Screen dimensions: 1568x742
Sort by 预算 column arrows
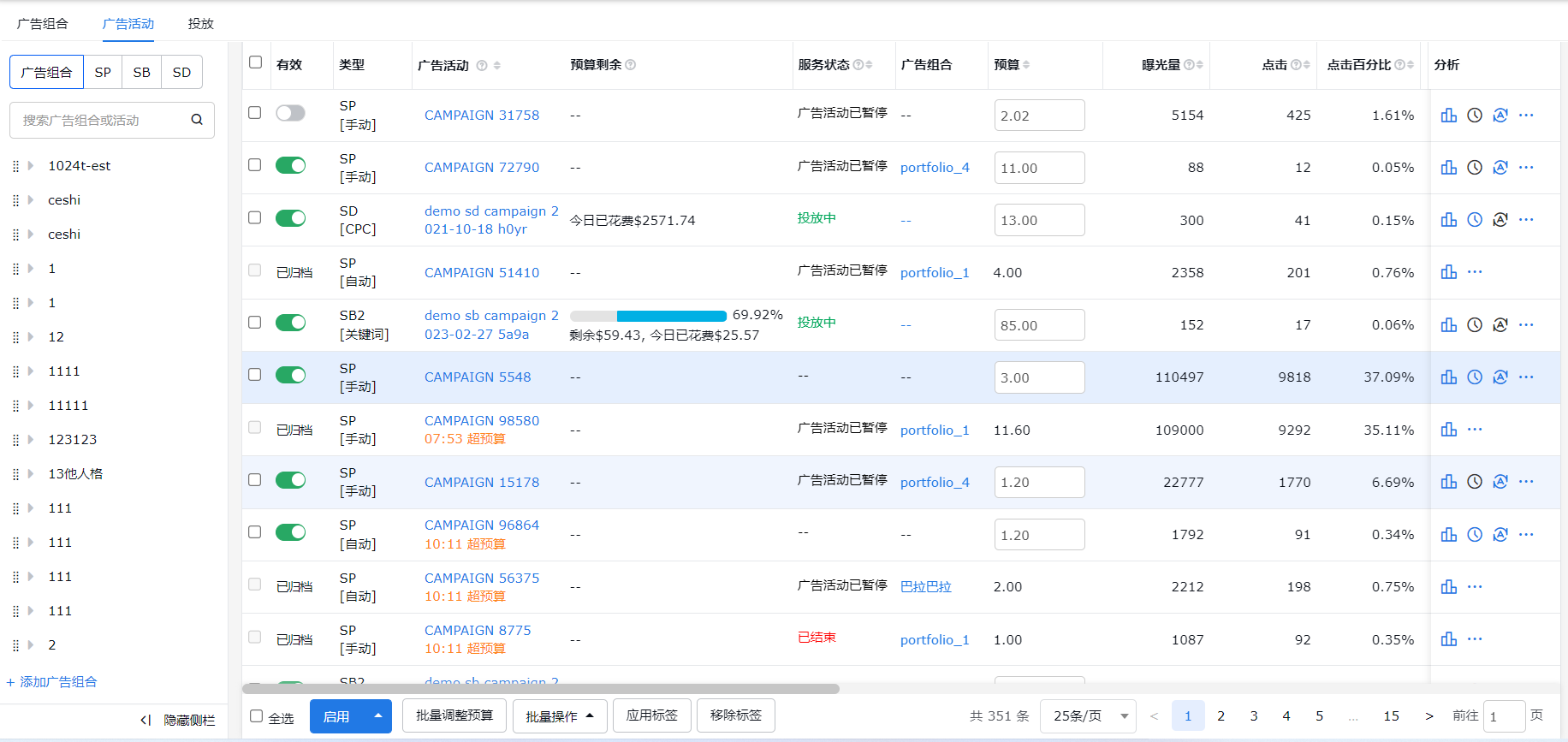pos(1026,65)
